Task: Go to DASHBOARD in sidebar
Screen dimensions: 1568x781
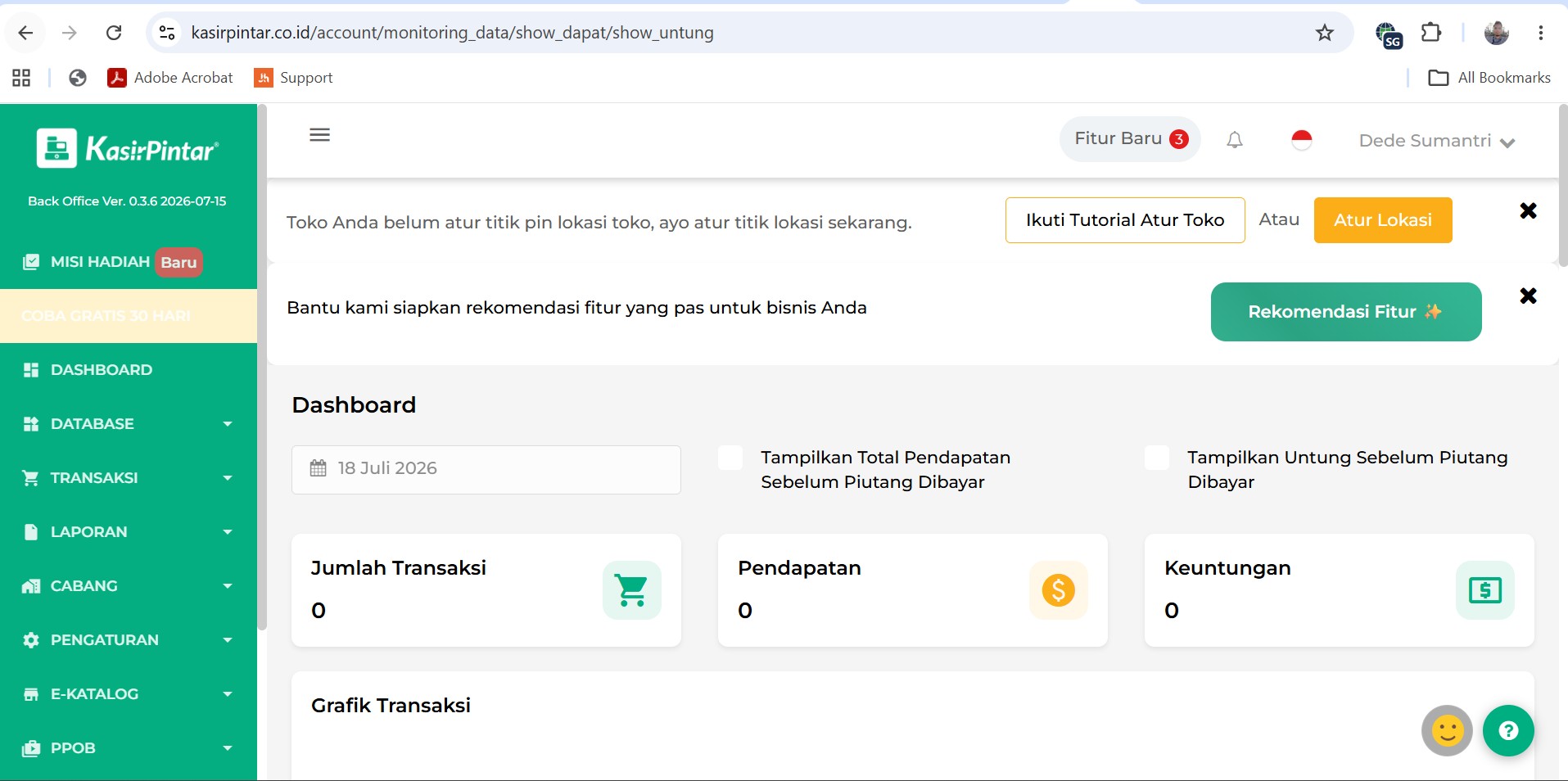Action: tap(129, 370)
